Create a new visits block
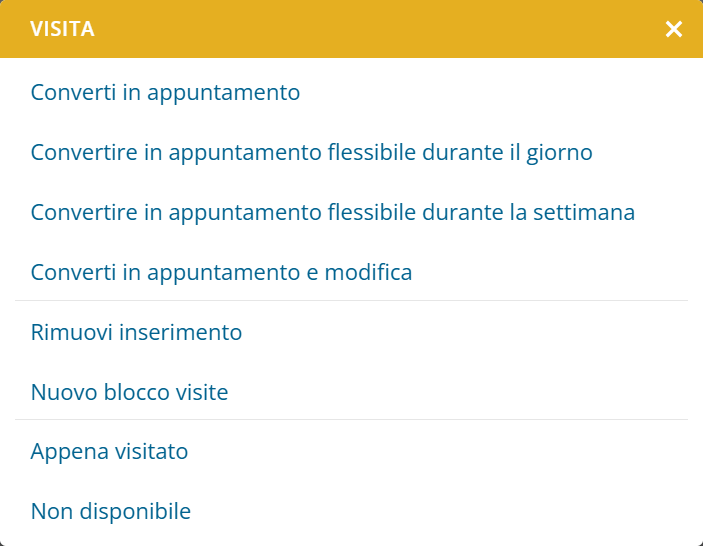This screenshot has height=546, width=703. 129,392
